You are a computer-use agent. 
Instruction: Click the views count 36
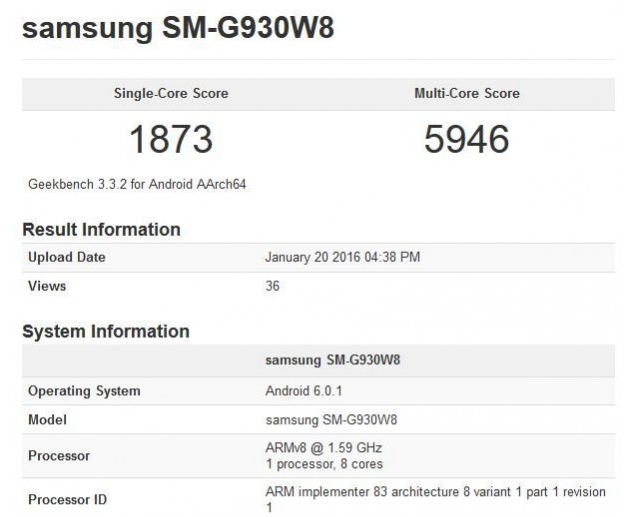(x=272, y=286)
